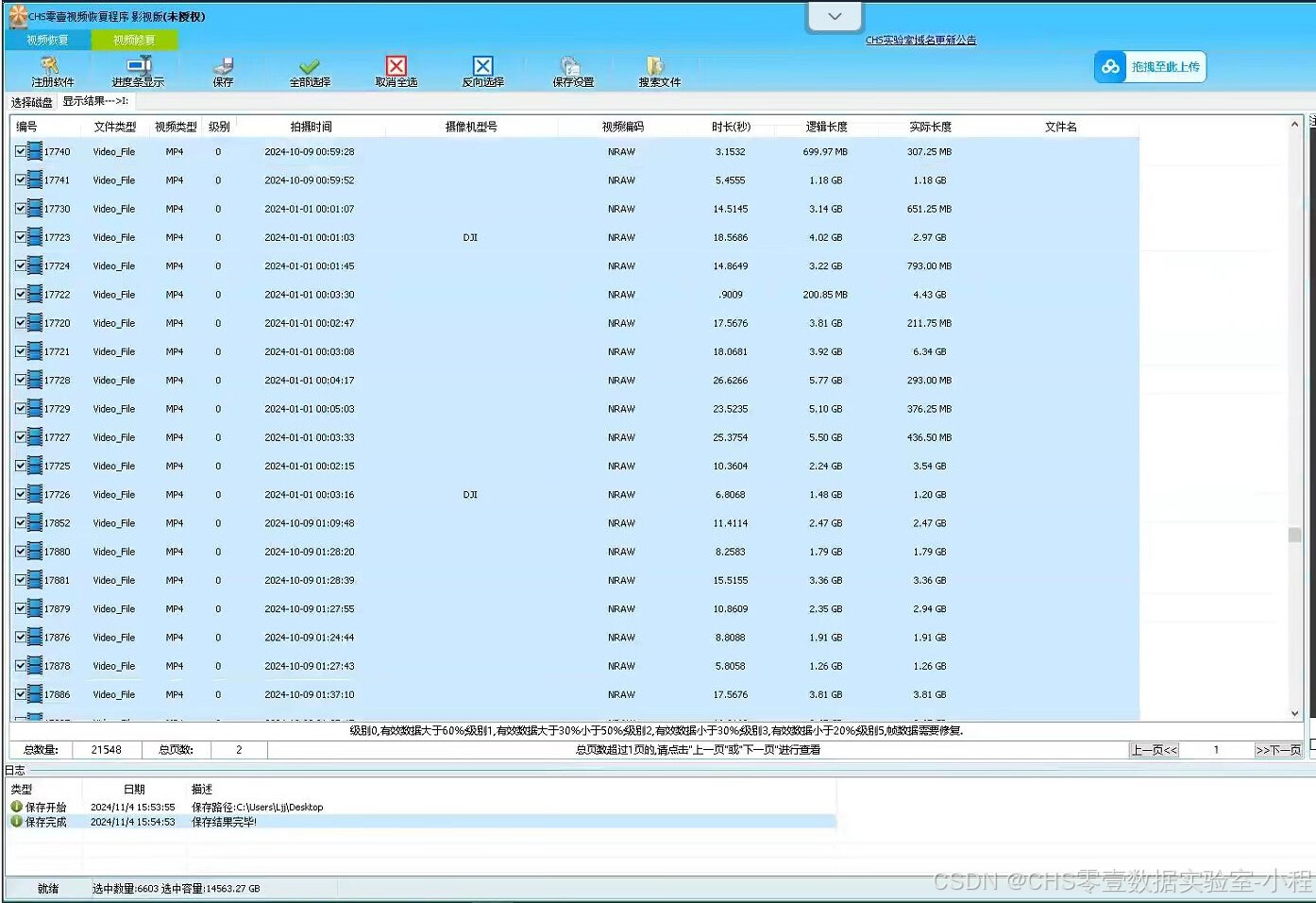
Task: Select the 5.77 GB logical length cell
Action: pyautogui.click(x=825, y=380)
